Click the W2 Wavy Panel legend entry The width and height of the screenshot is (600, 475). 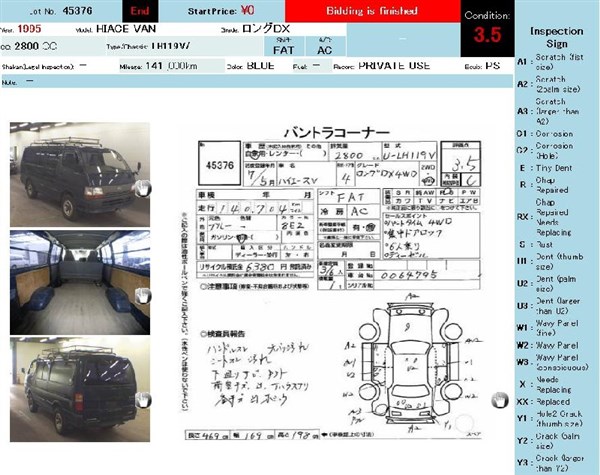click(x=548, y=346)
